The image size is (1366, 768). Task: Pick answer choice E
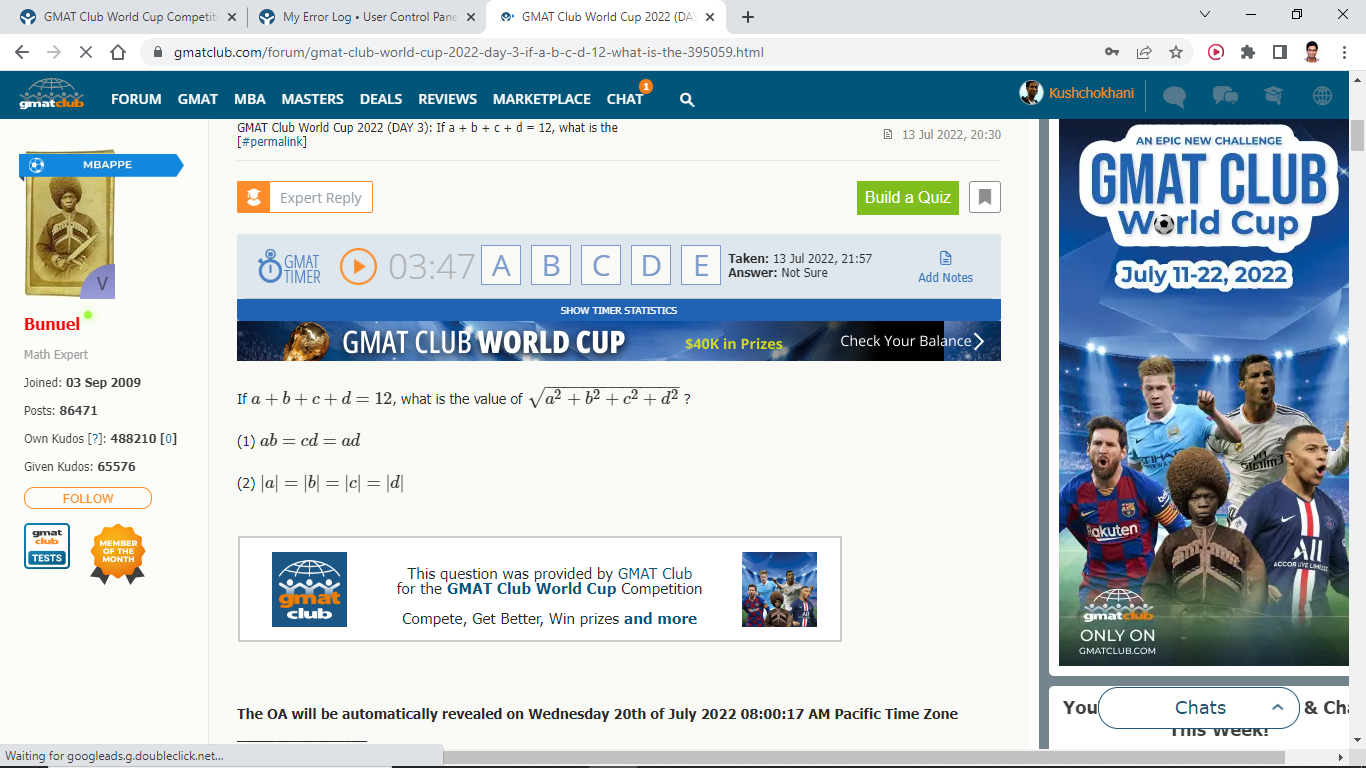pyautogui.click(x=701, y=266)
